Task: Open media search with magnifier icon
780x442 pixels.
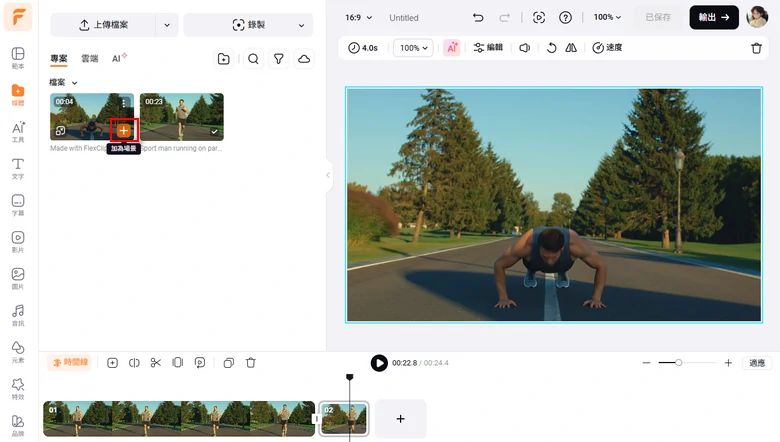Action: [253, 59]
